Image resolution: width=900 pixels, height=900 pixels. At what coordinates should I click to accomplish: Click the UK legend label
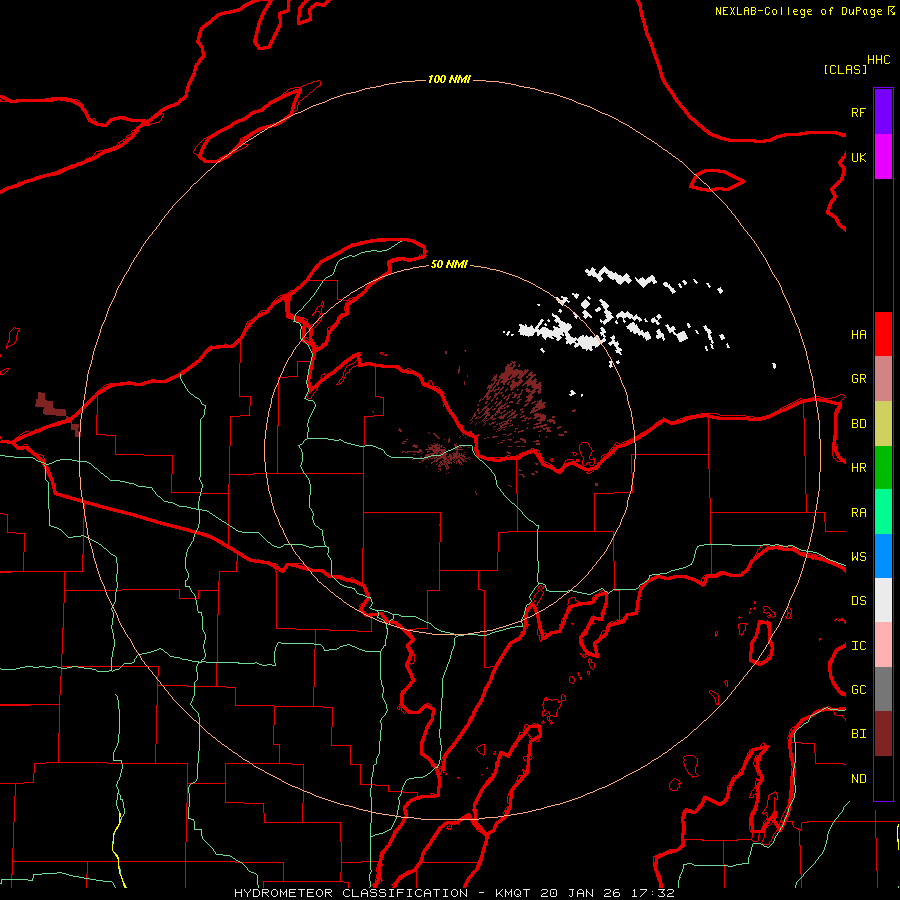click(x=858, y=157)
